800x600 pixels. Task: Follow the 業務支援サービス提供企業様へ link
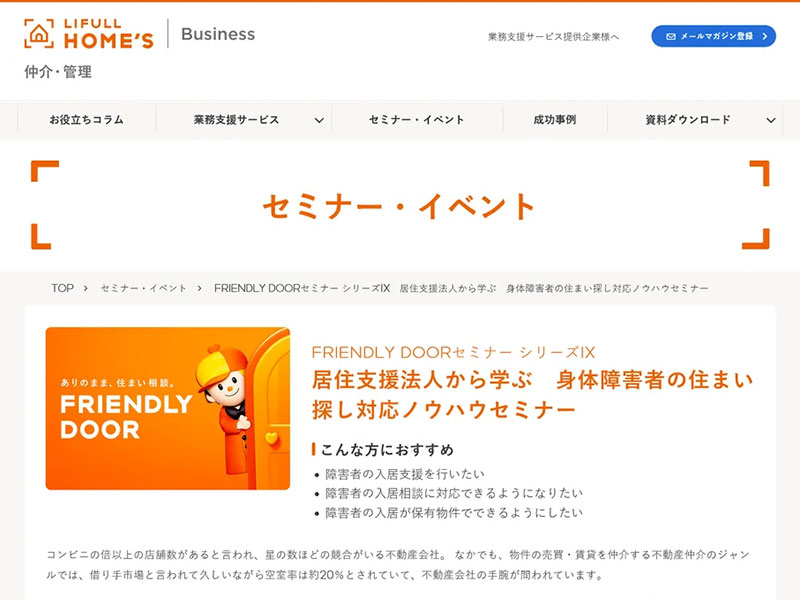click(554, 37)
